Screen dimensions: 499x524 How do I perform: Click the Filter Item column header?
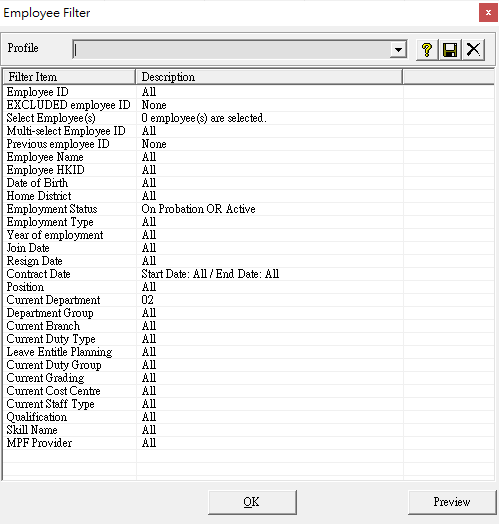(x=70, y=77)
